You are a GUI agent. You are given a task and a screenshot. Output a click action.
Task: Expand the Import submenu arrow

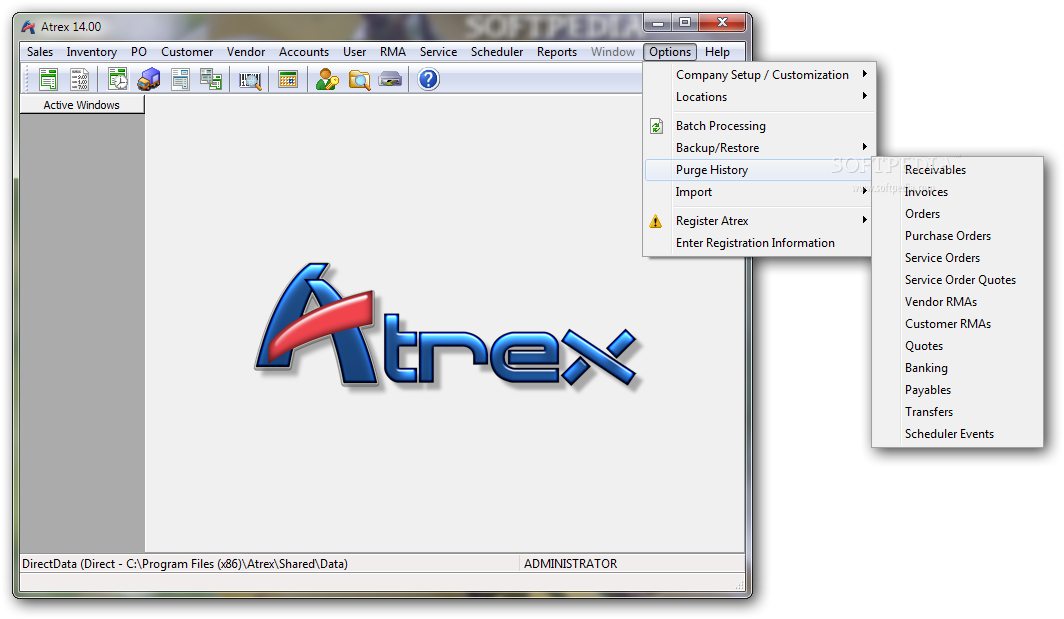coord(864,191)
